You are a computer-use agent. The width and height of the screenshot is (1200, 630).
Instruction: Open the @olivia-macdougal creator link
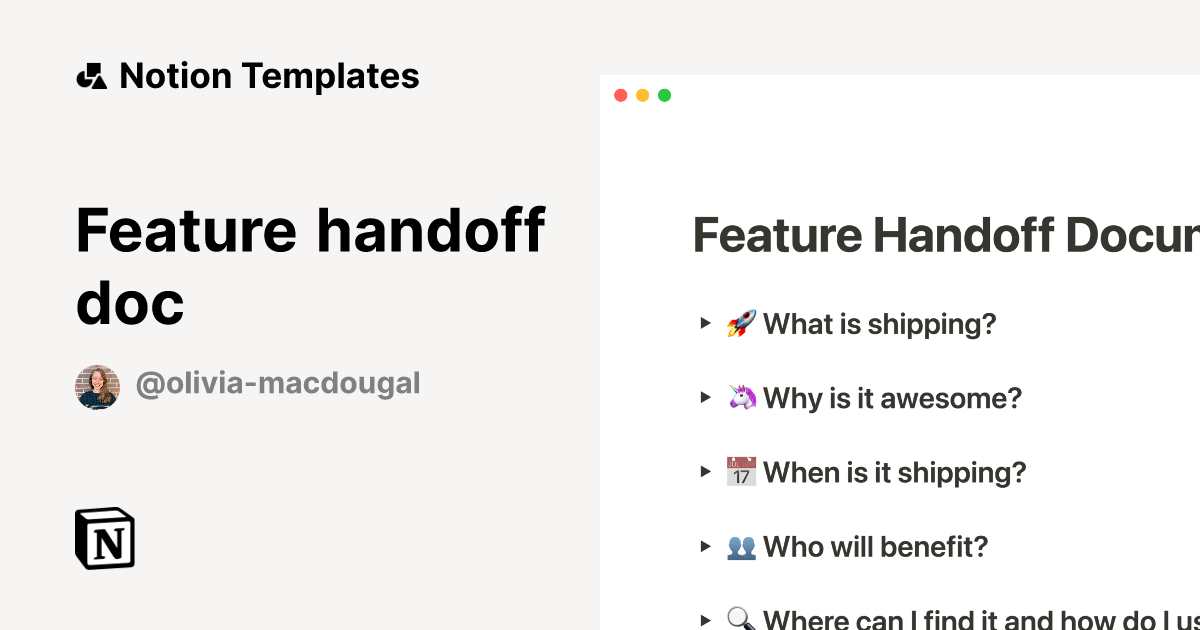(278, 384)
